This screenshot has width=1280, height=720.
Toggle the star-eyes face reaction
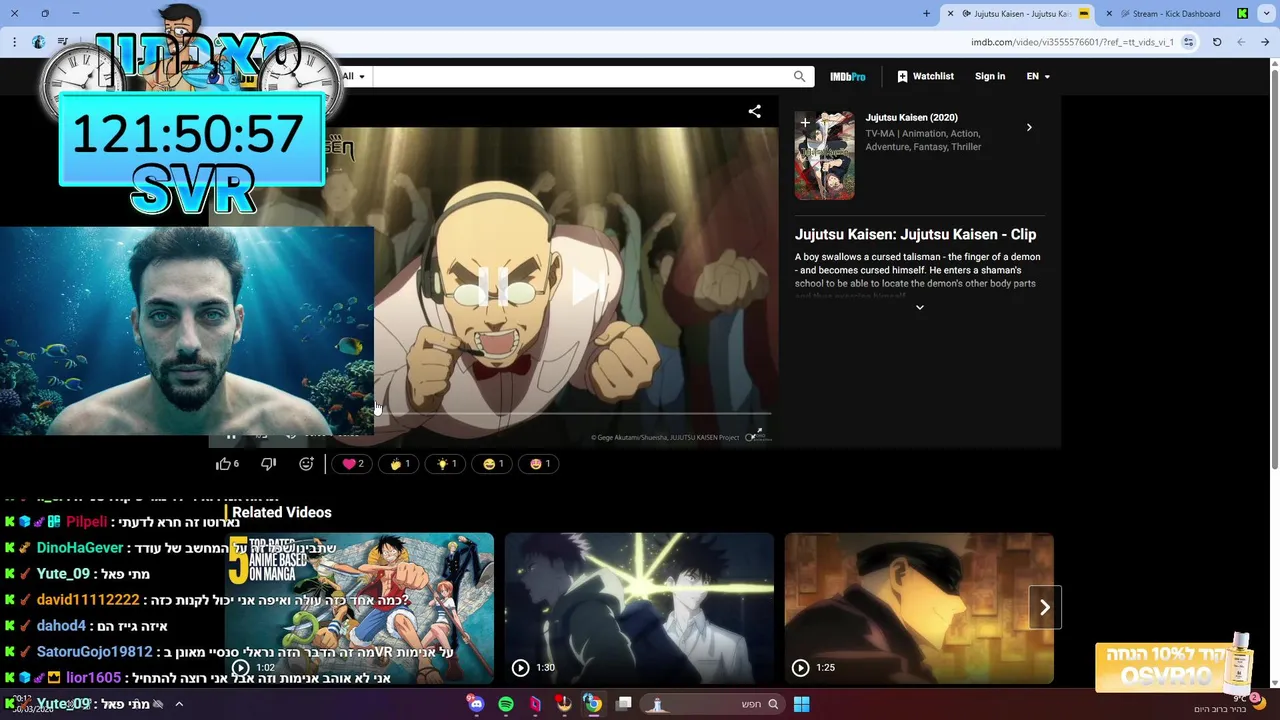coord(540,464)
